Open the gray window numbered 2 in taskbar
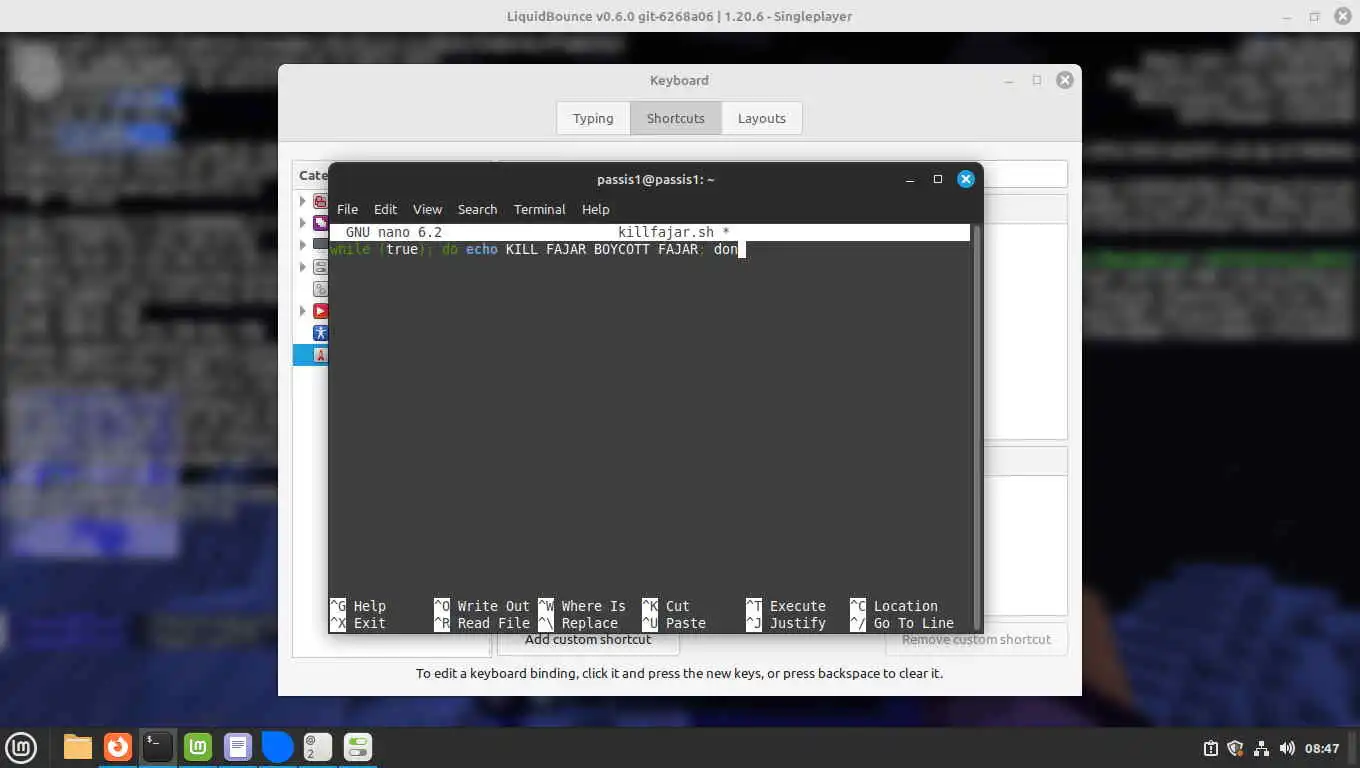 tap(318, 747)
